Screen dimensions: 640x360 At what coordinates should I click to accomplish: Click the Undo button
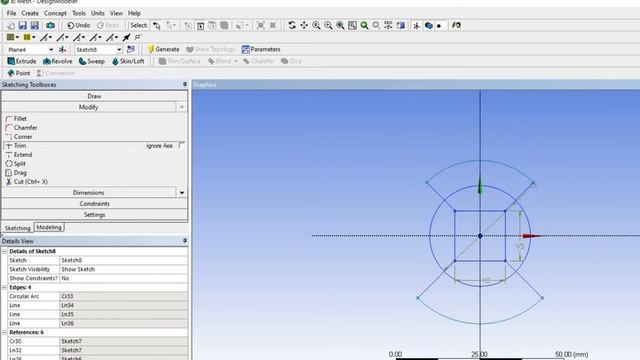pyautogui.click(x=78, y=25)
